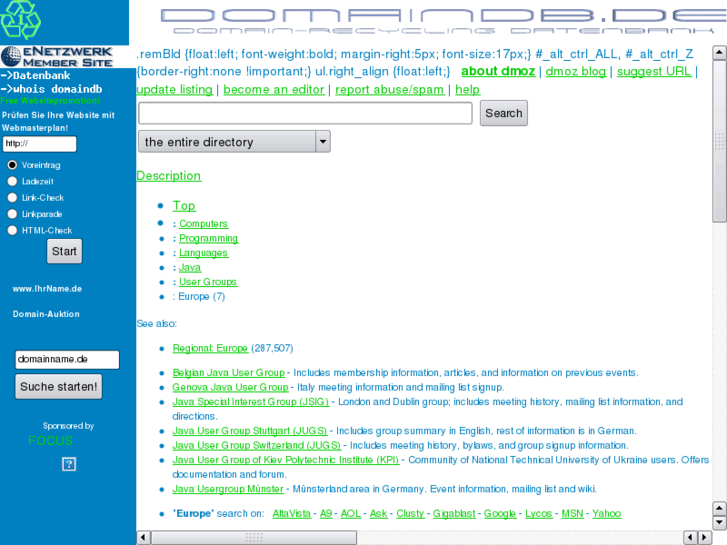Open Java Special Interest Group (JSIG) link
The height and width of the screenshot is (545, 727).
pos(251,402)
